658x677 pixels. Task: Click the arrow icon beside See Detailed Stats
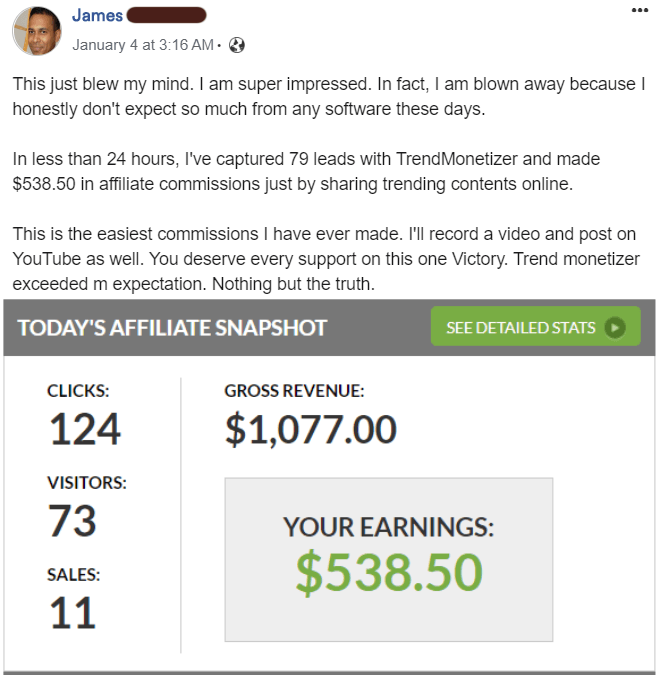pos(615,327)
